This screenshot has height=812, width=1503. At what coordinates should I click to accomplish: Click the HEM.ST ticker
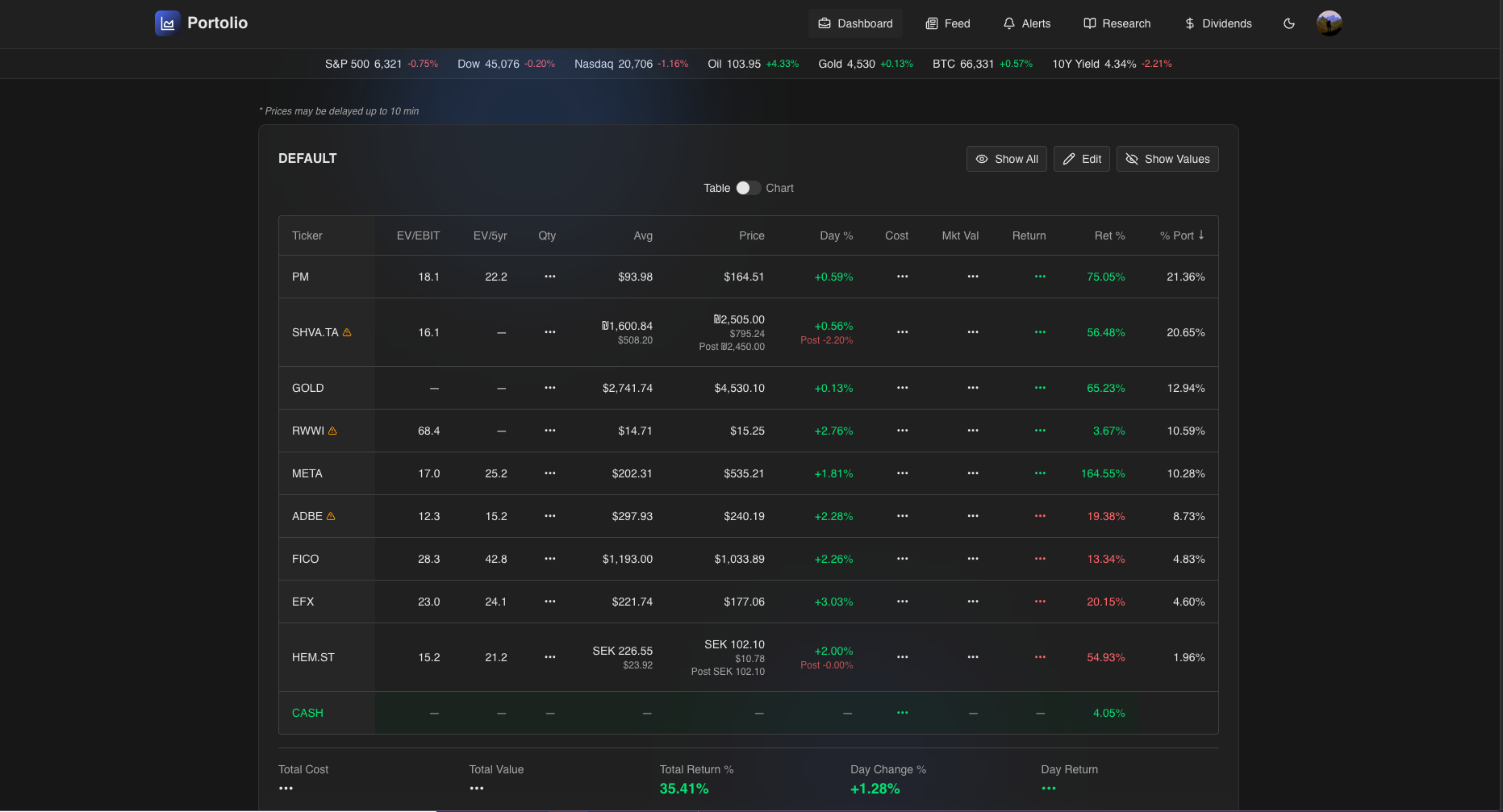[313, 657]
